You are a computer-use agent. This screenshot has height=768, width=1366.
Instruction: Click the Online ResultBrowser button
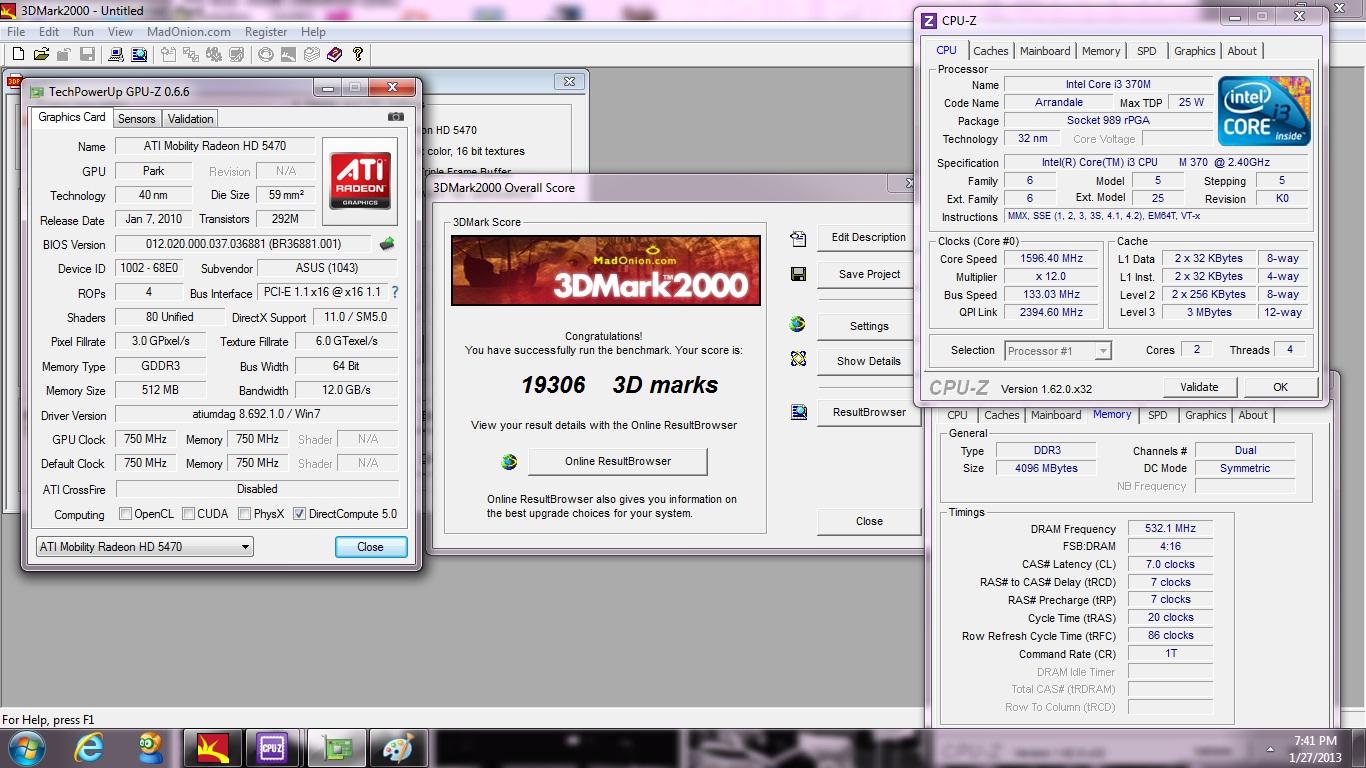(617, 461)
